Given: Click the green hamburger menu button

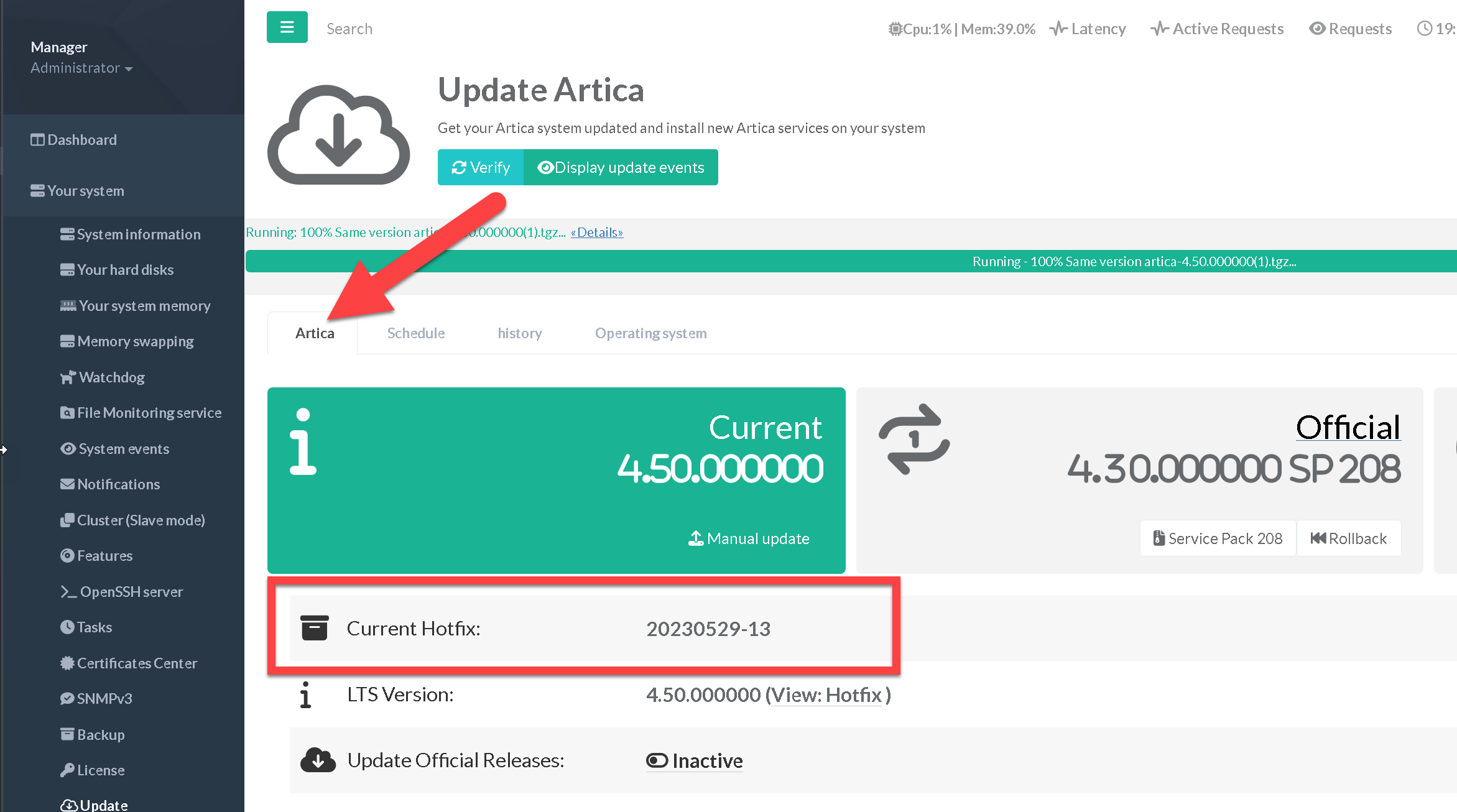Looking at the screenshot, I should click(287, 27).
